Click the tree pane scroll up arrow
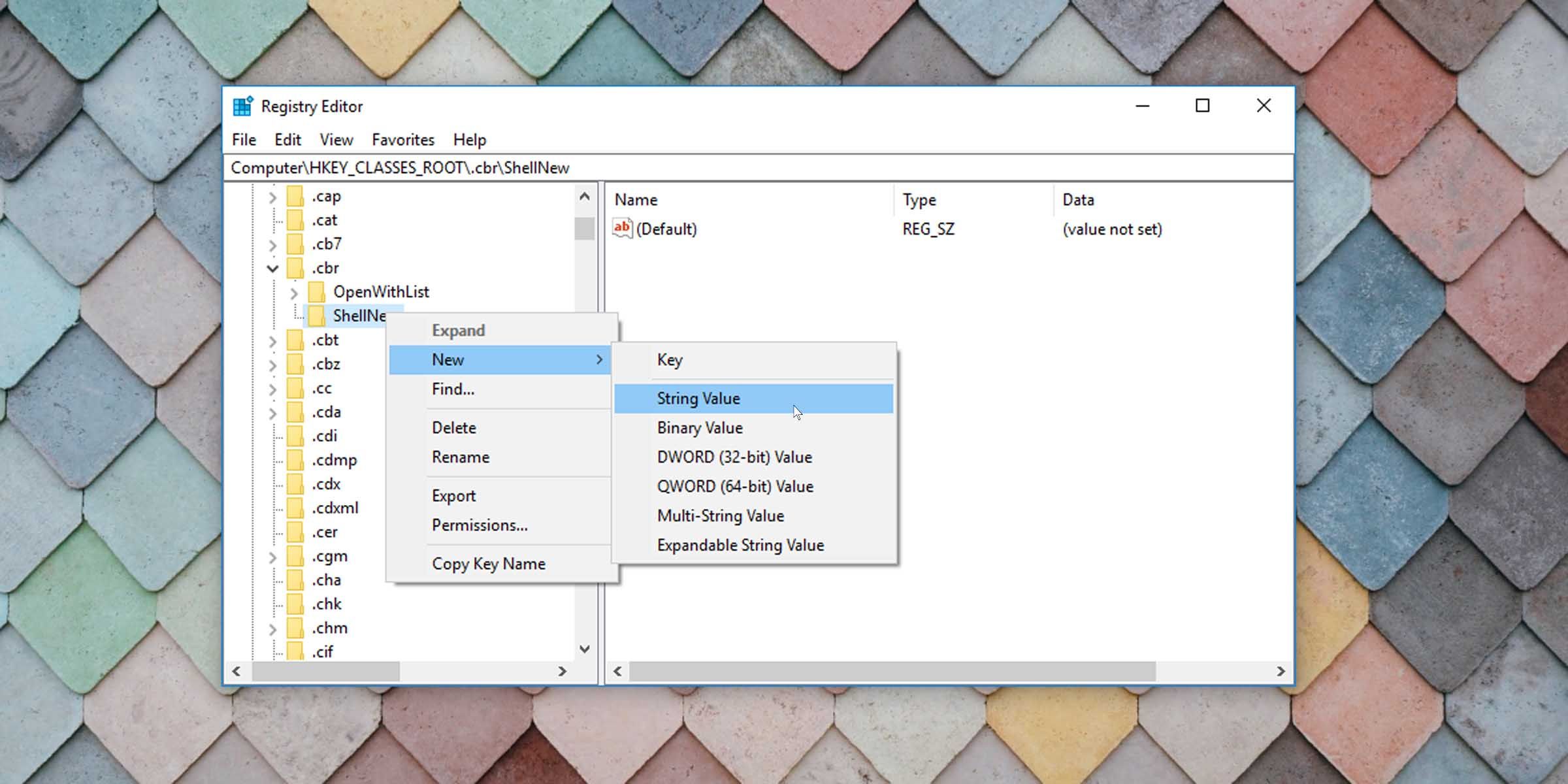 point(585,197)
